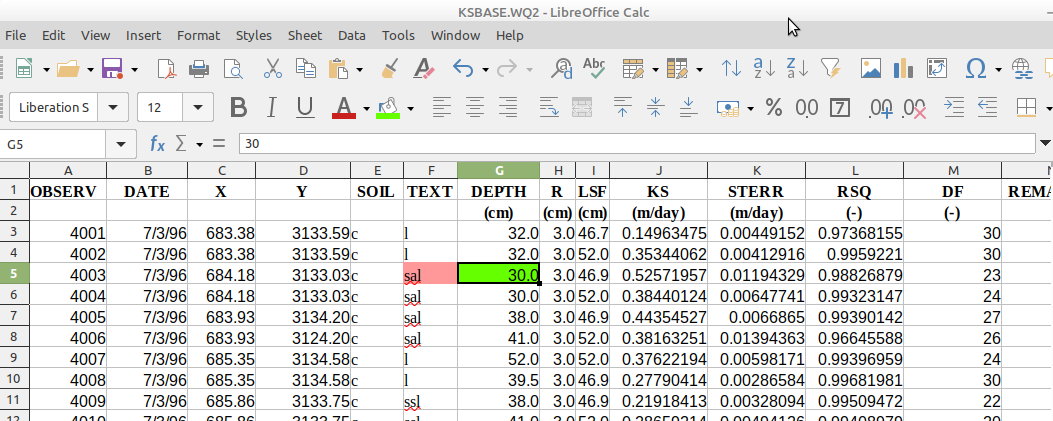Click Insert Image icon

(870, 68)
